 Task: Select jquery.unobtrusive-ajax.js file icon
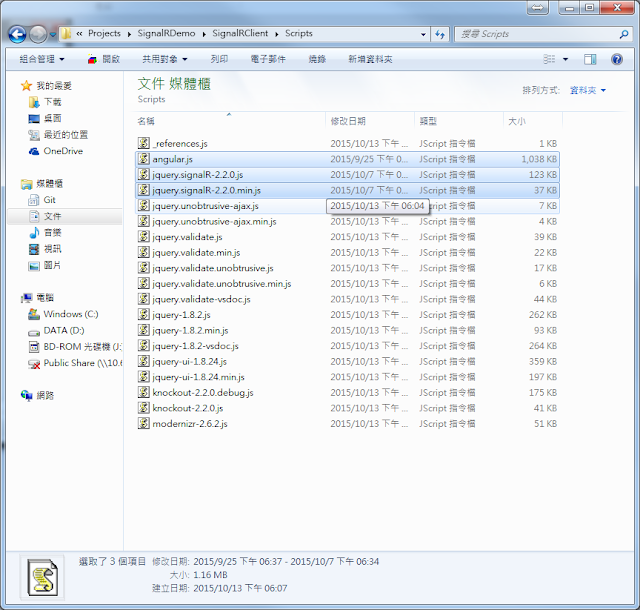point(143,205)
